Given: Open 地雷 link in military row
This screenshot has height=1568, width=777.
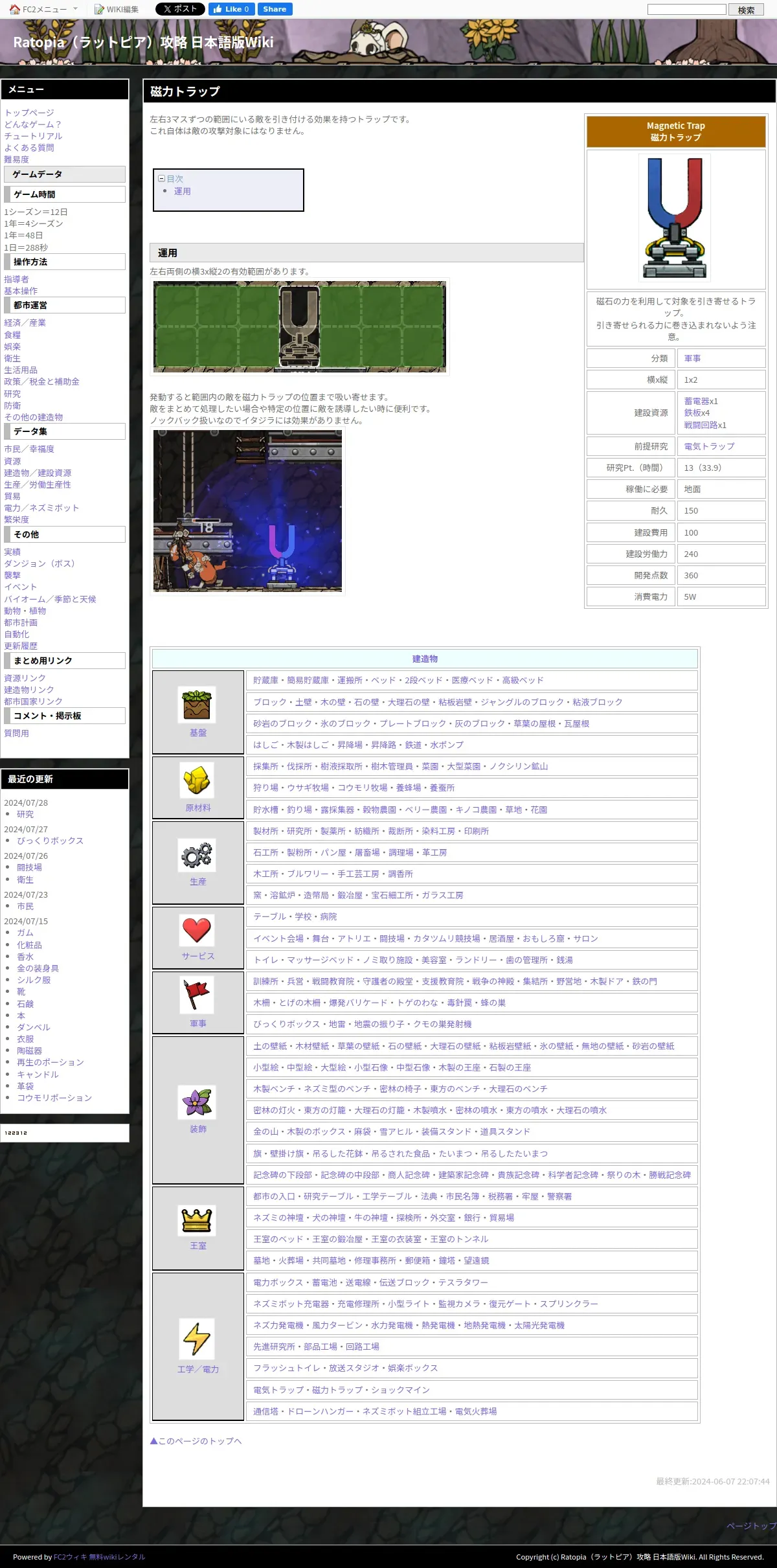Looking at the screenshot, I should pyautogui.click(x=337, y=1024).
